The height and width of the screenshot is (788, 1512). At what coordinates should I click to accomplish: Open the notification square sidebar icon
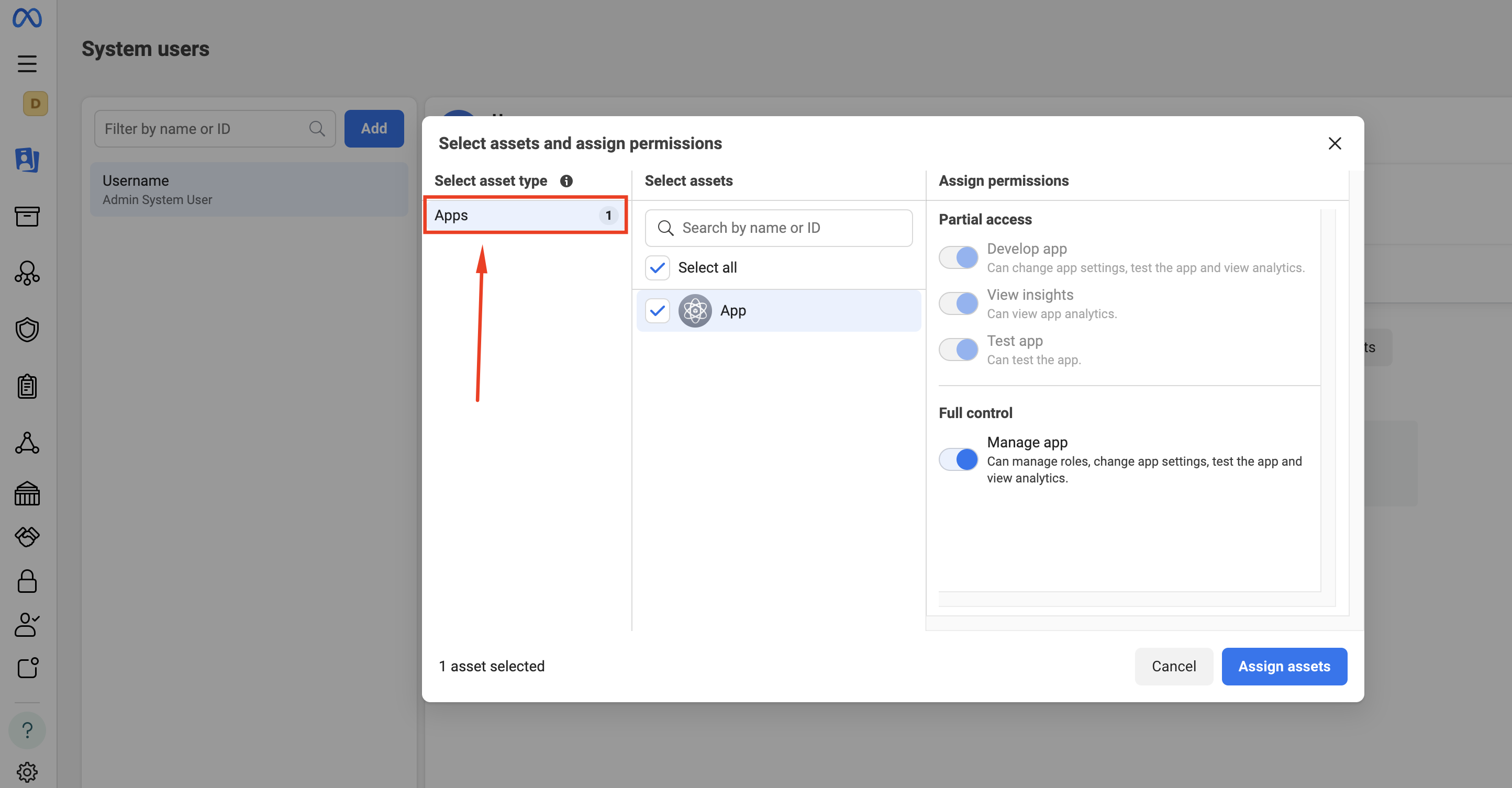(x=27, y=668)
